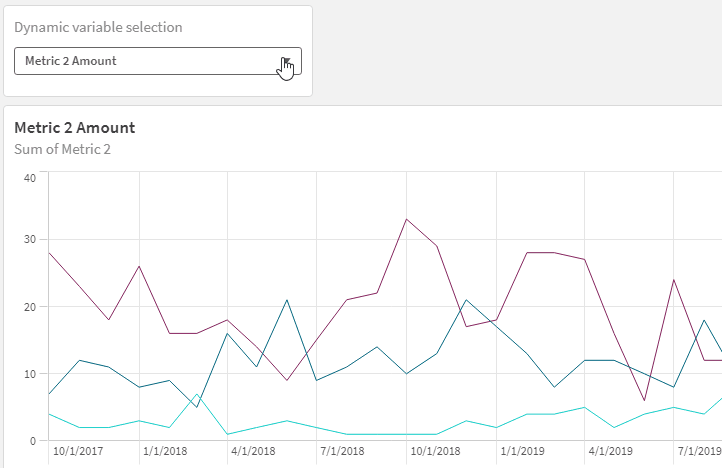Click the Sum of Metric 2 subtitle
Viewport: 722px width, 468px height.
pyautogui.click(x=62, y=149)
